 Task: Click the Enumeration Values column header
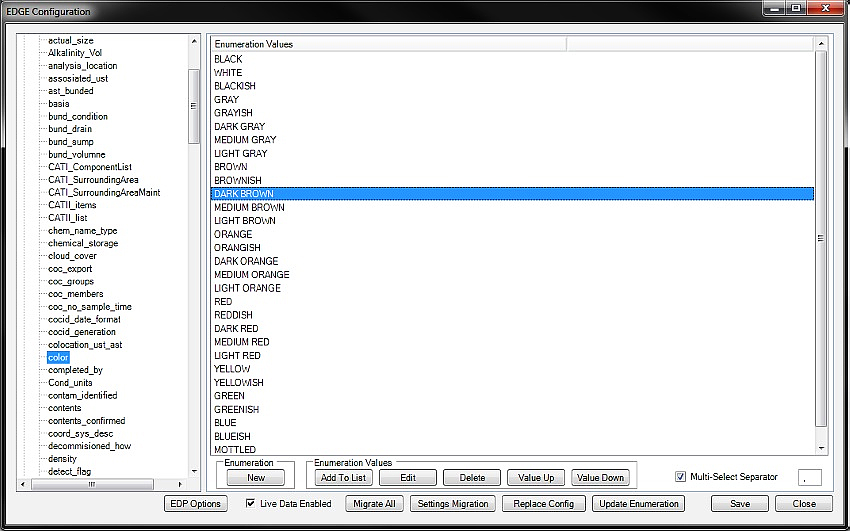point(389,44)
